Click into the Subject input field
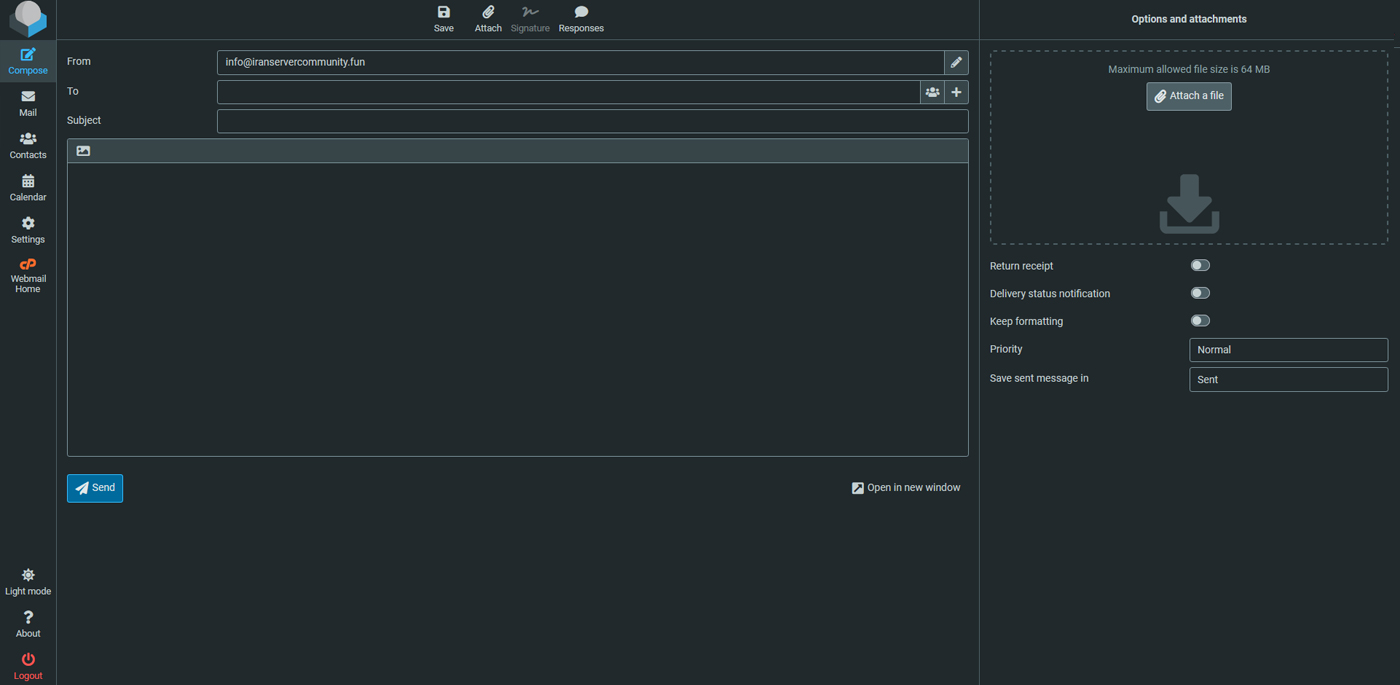This screenshot has height=685, width=1400. [x=592, y=121]
